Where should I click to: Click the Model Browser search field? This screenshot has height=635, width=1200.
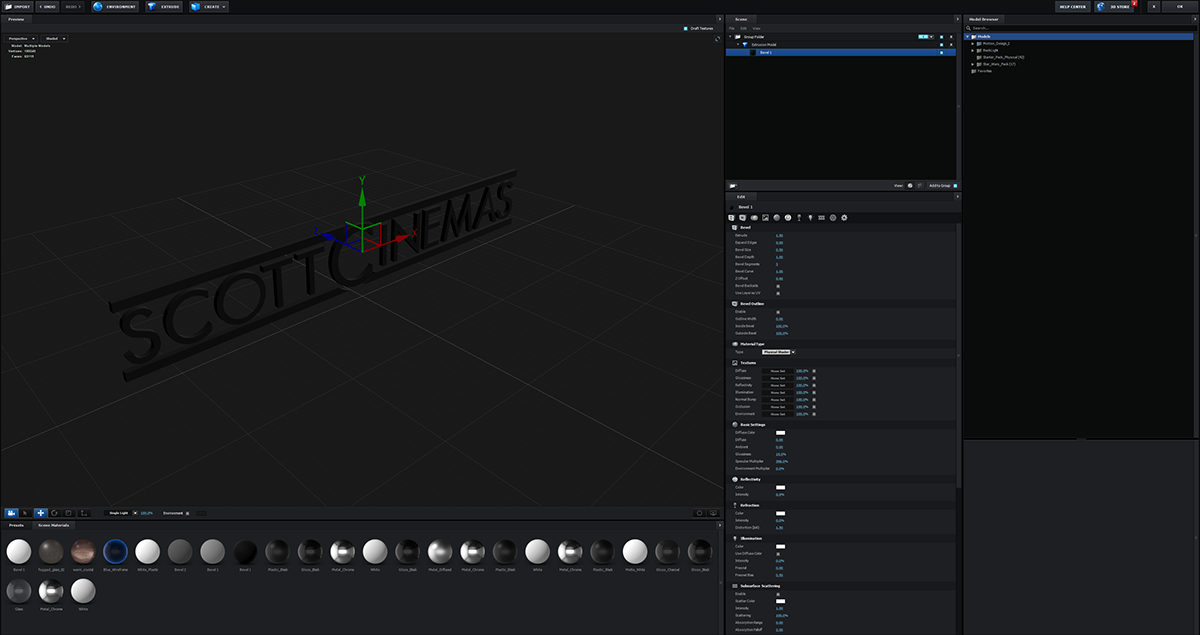pos(1080,28)
